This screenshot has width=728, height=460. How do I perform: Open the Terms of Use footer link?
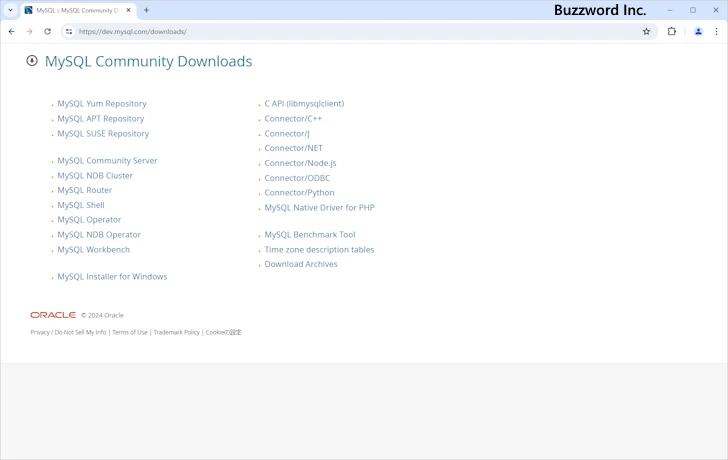pyautogui.click(x=130, y=332)
